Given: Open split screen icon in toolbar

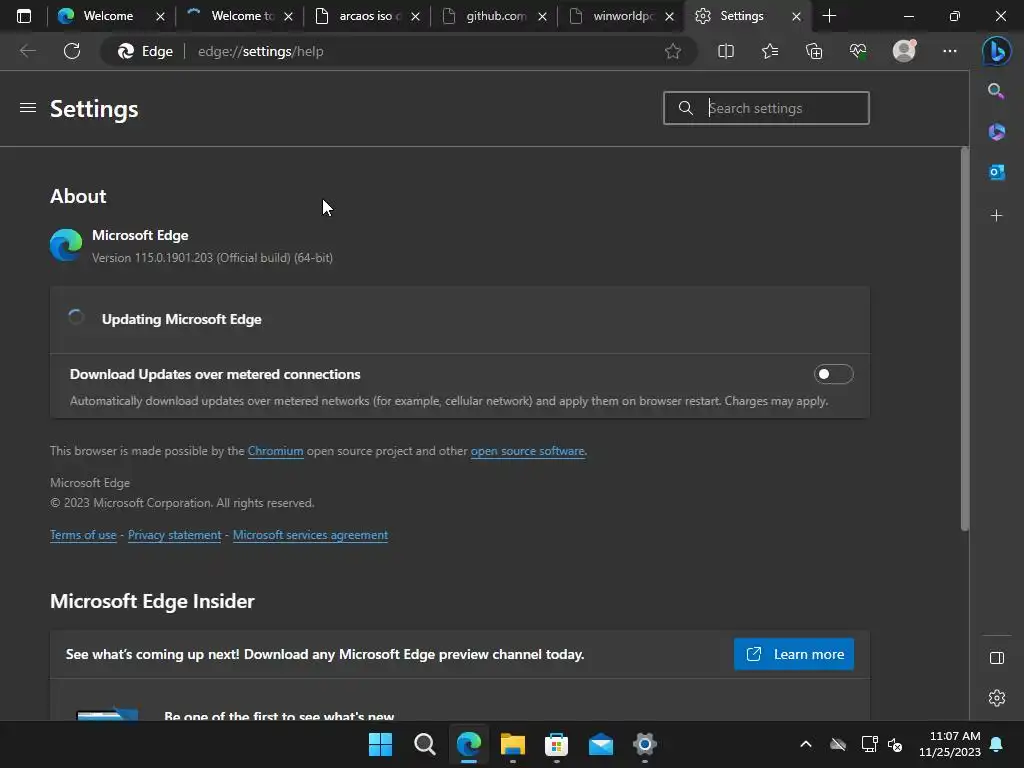Looking at the screenshot, I should click(726, 51).
